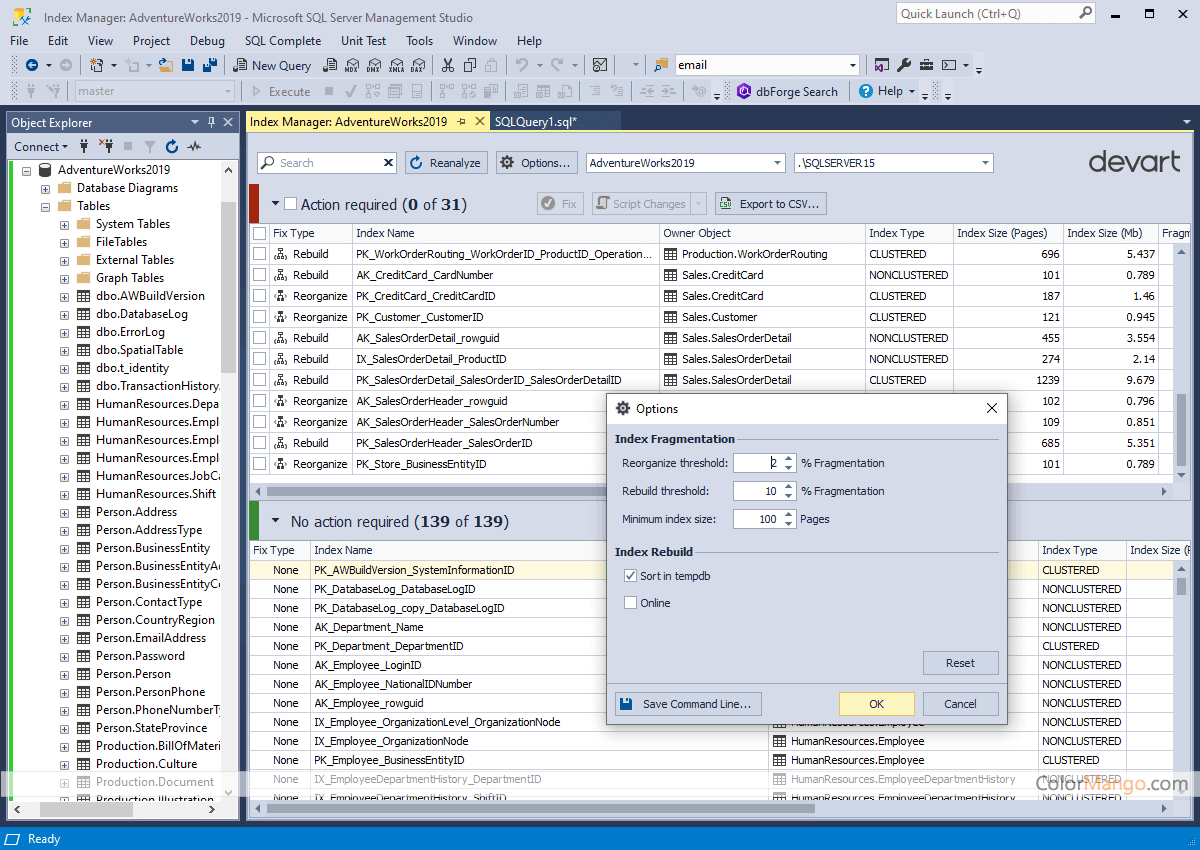Click the Quick Launch search magnifier icon
Screen dimensions: 1200x850
coord(1086,13)
